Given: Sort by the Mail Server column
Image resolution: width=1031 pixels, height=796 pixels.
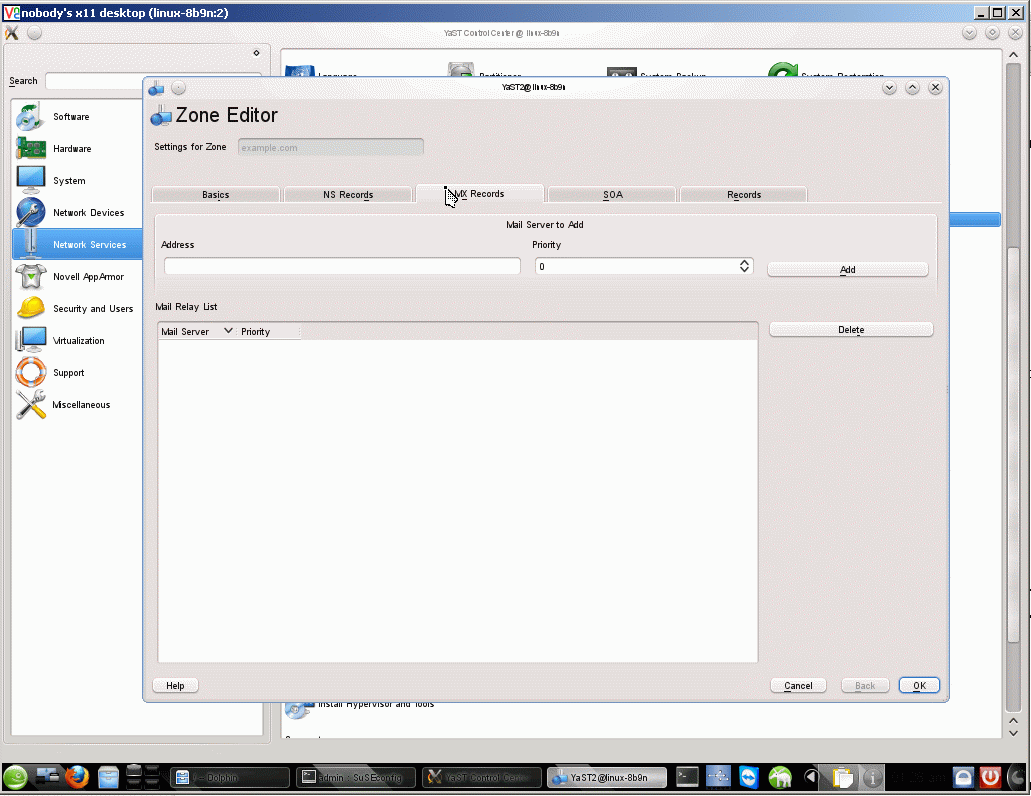Looking at the screenshot, I should click(x=197, y=331).
